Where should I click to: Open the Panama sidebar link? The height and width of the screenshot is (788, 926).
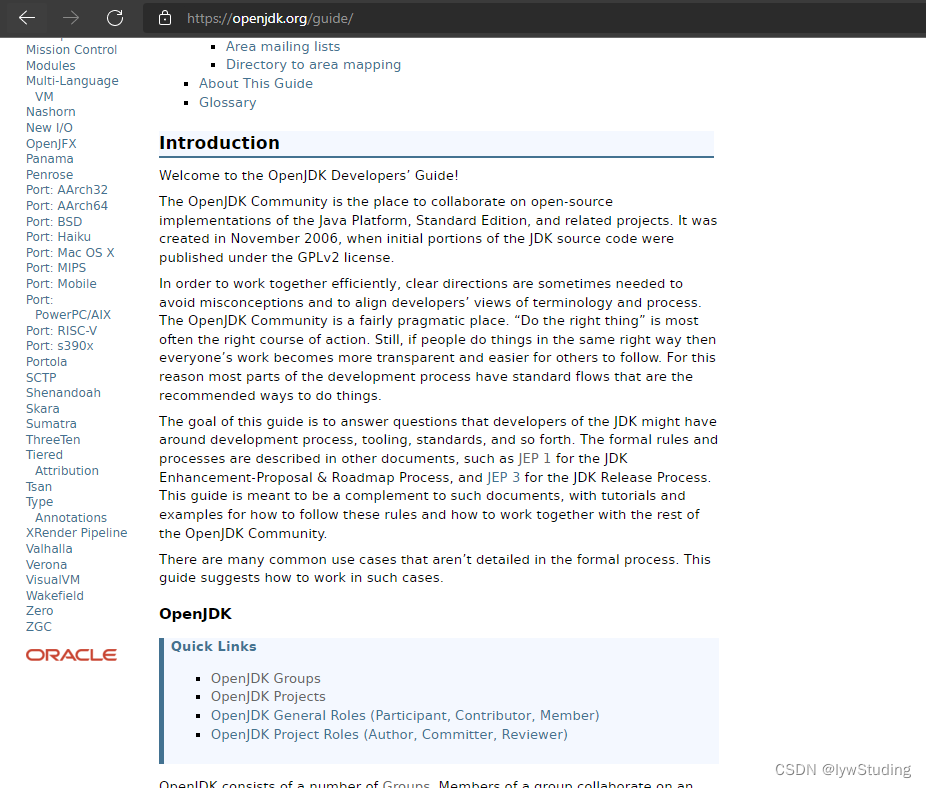tap(50, 159)
